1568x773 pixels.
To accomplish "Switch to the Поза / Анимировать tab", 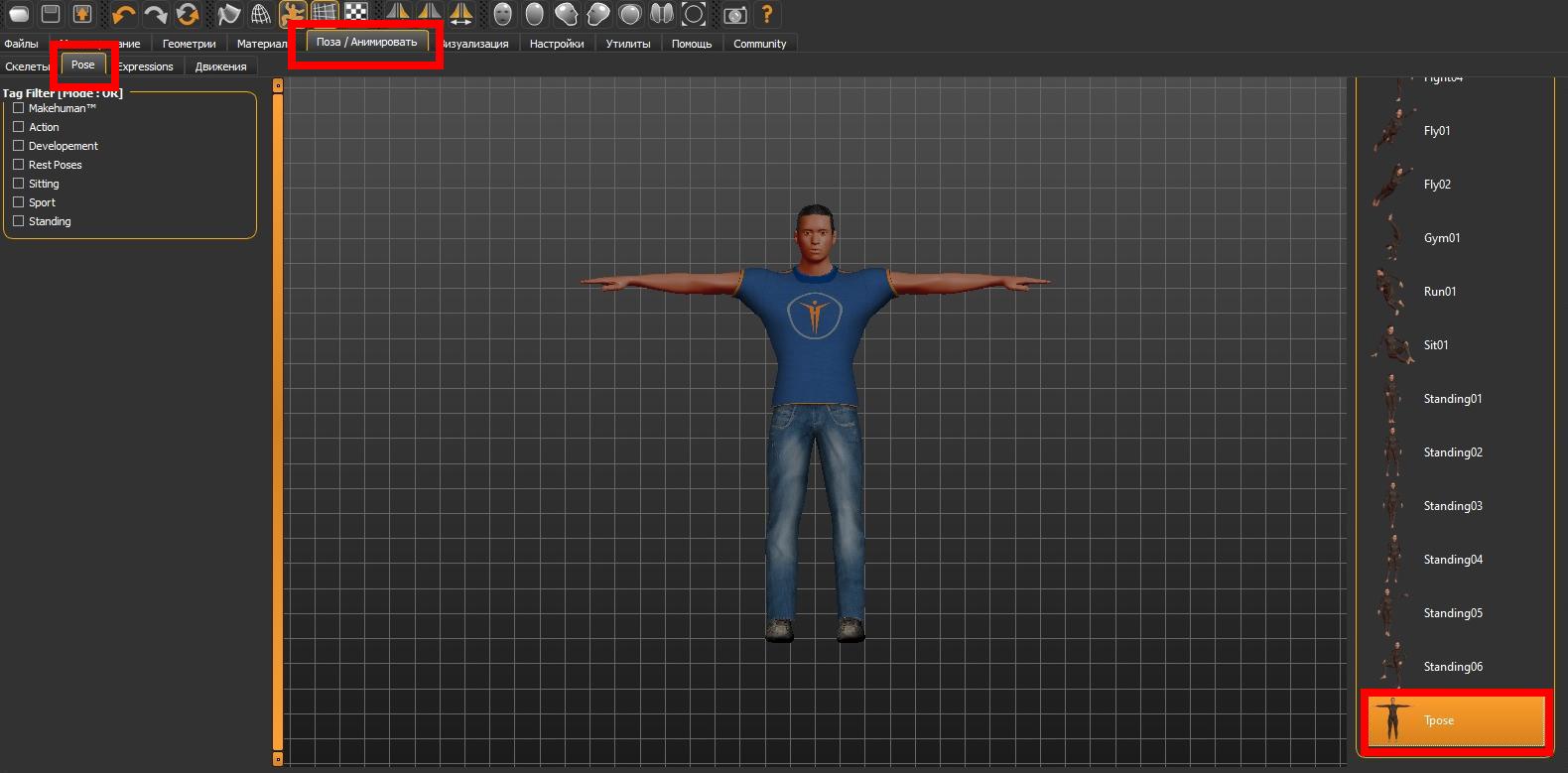I will pyautogui.click(x=367, y=42).
